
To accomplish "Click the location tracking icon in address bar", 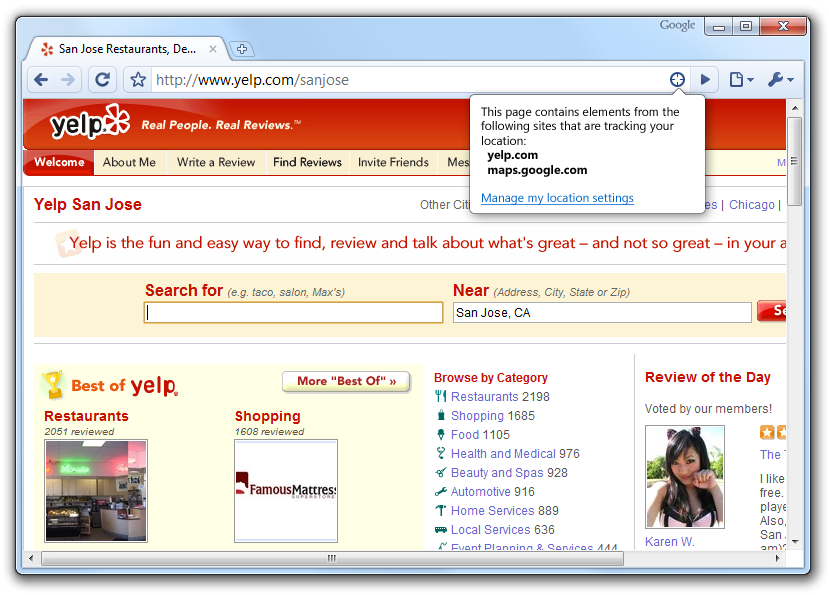I will pos(677,80).
